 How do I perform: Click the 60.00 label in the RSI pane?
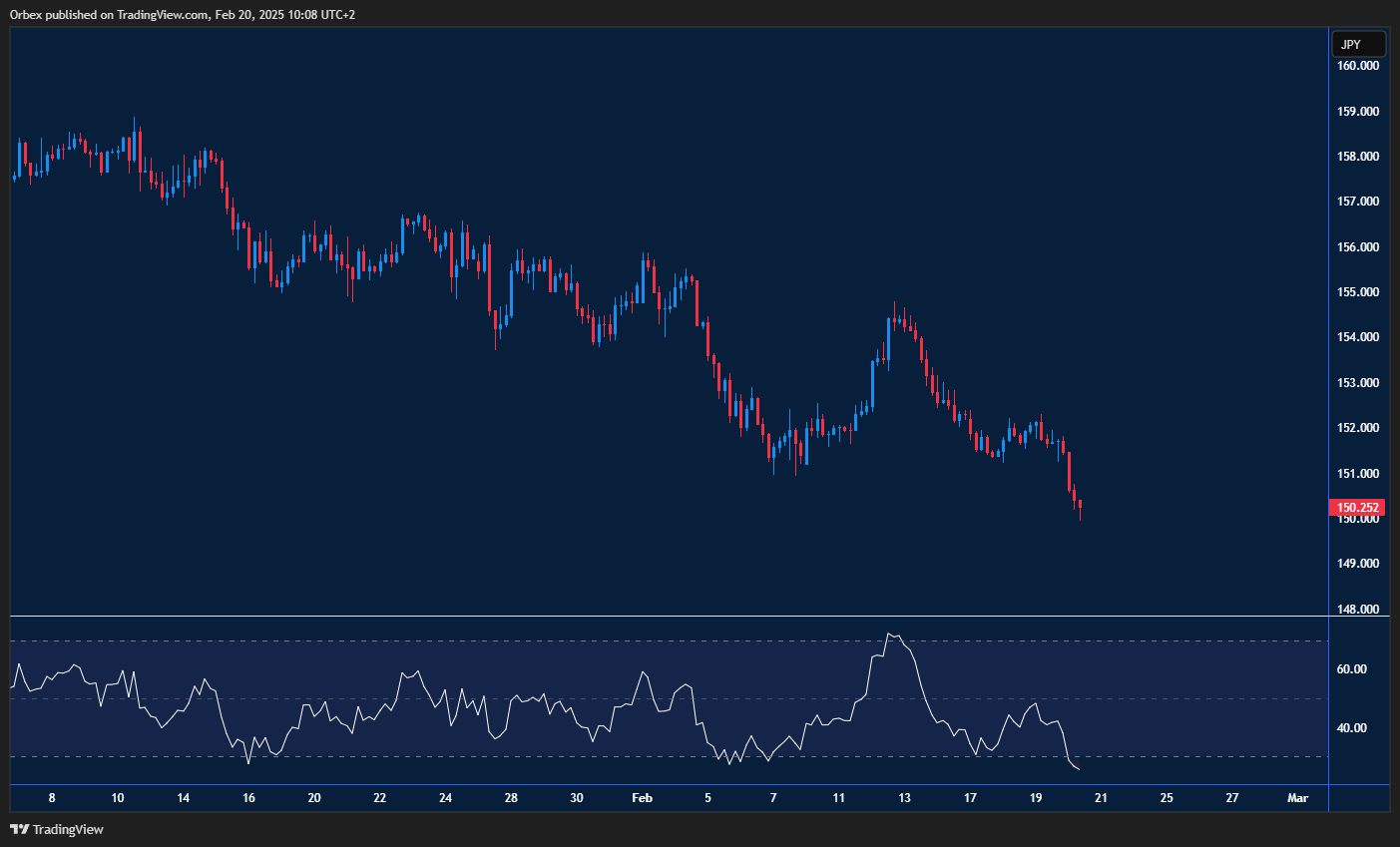click(x=1350, y=669)
